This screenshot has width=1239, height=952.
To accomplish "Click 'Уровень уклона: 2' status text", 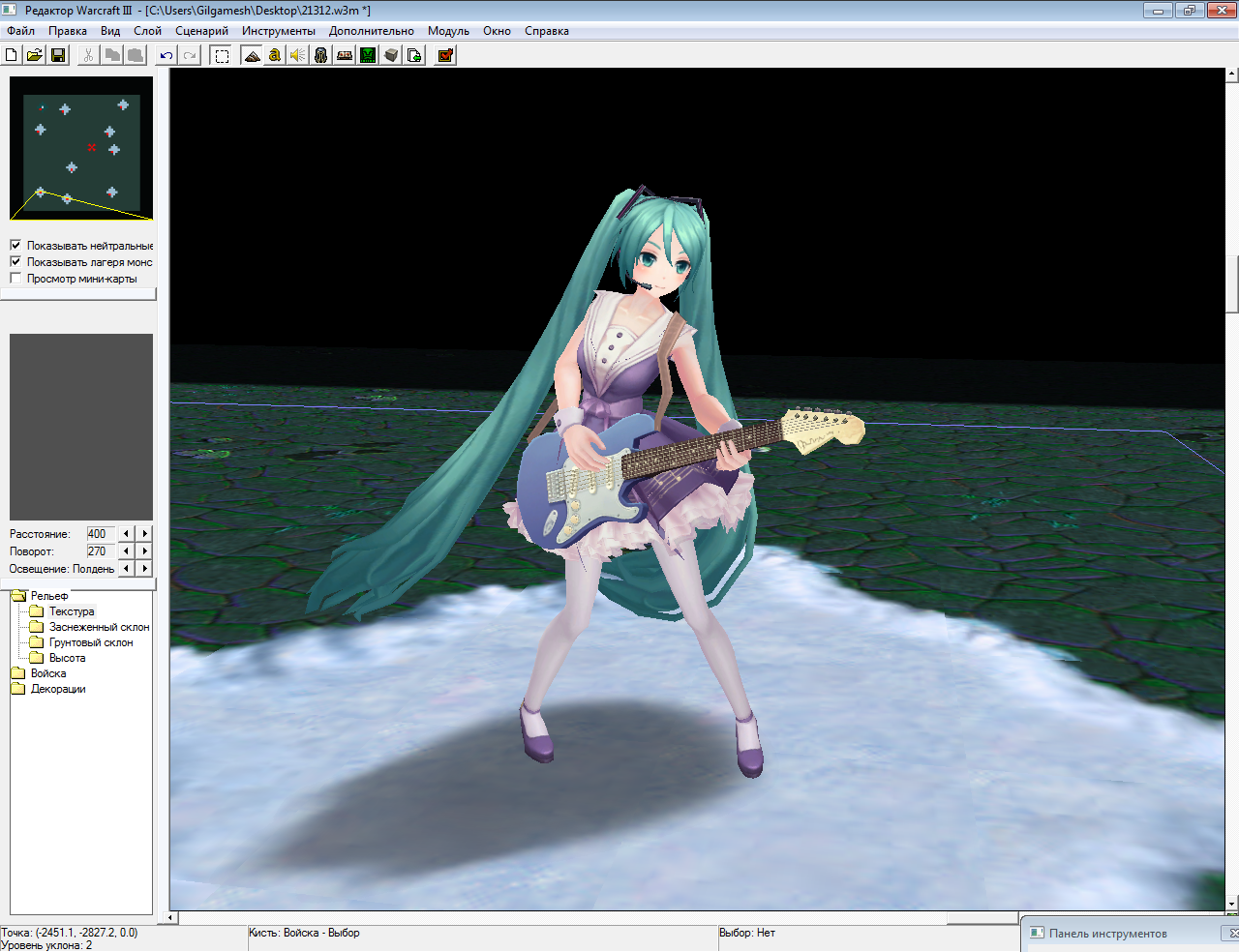I will coord(46,945).
